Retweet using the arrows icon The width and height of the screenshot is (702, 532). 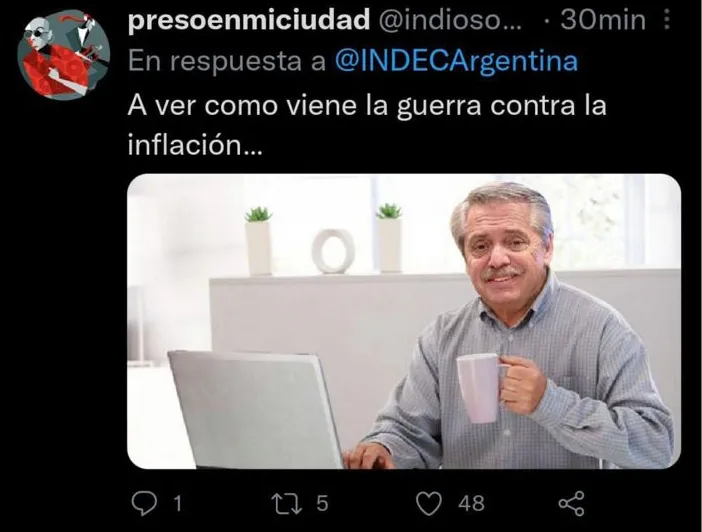point(287,503)
